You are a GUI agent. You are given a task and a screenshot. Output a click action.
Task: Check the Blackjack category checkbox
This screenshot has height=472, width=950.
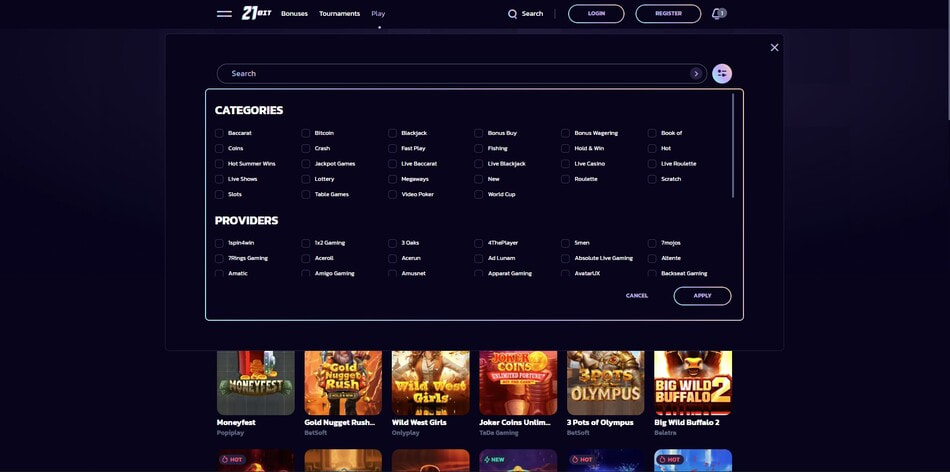393,133
